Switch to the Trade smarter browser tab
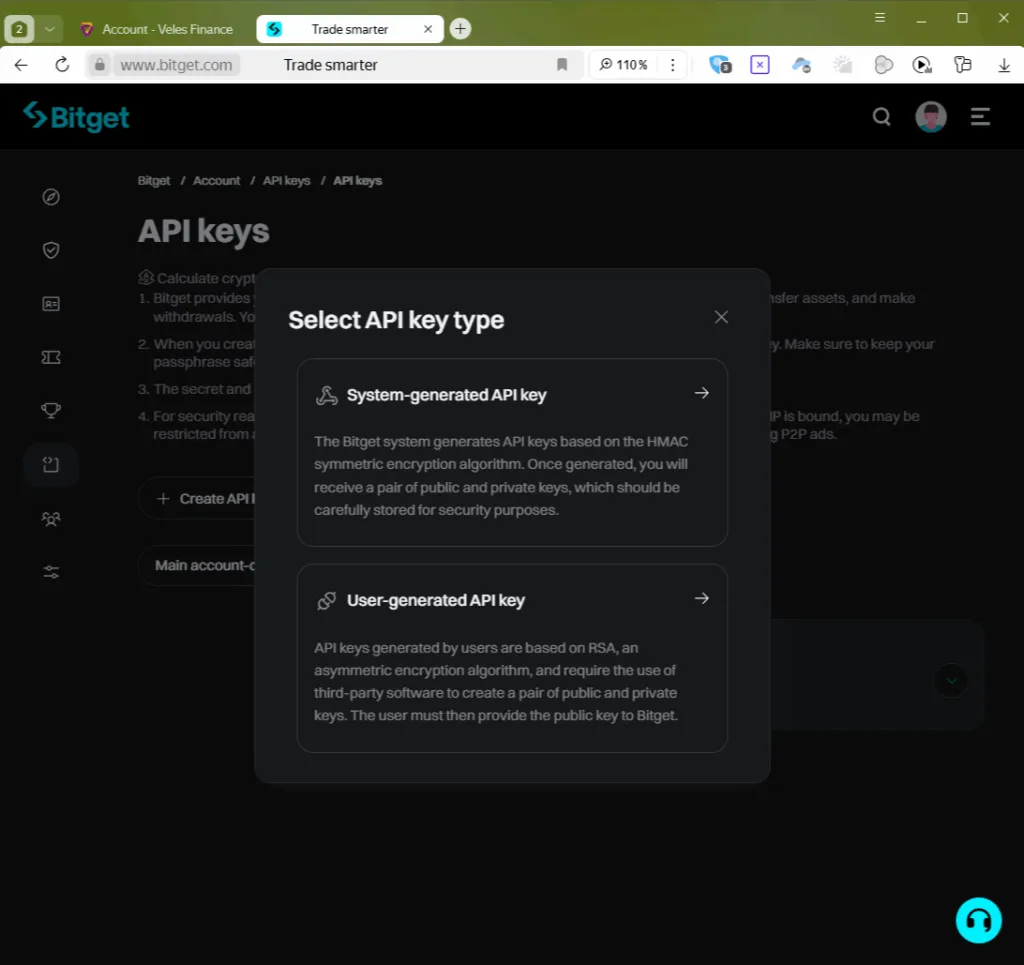 349,28
